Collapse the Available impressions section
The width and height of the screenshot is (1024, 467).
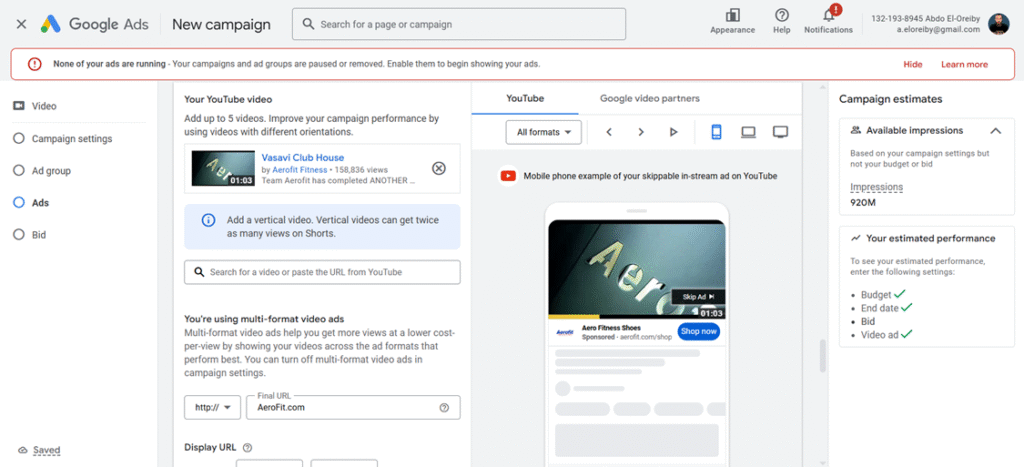[995, 131]
